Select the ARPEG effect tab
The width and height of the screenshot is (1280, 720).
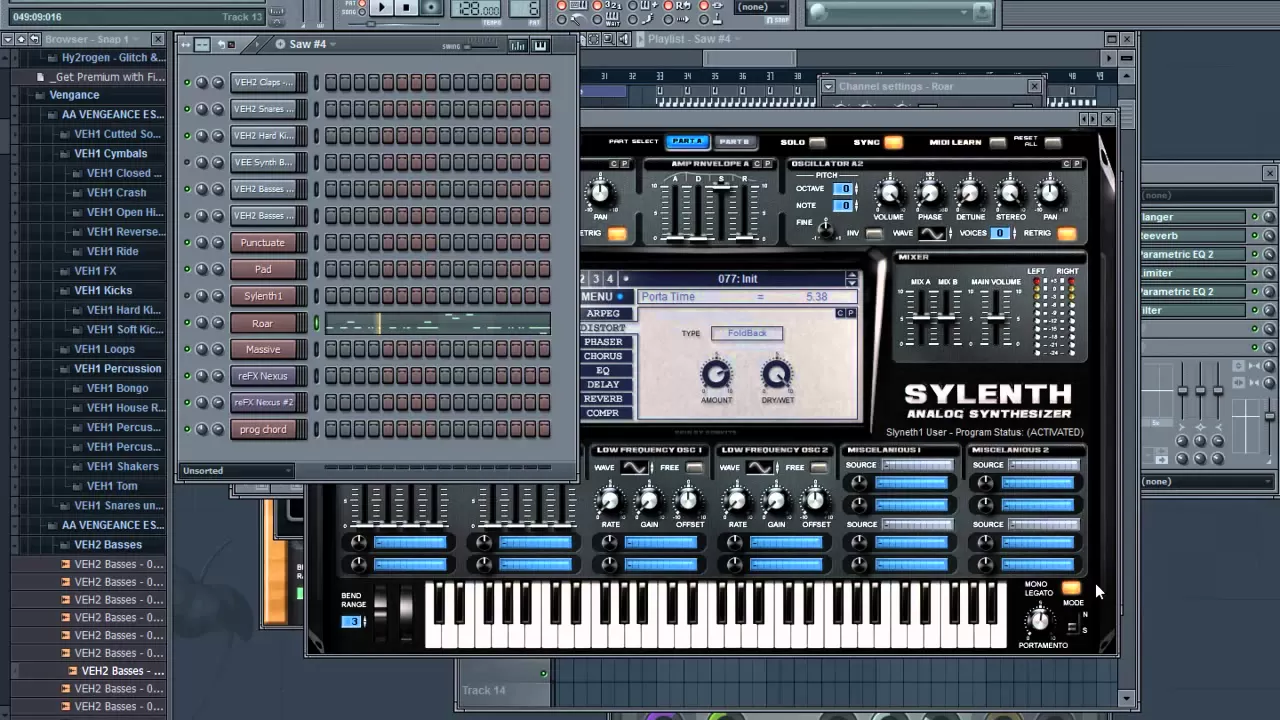tap(603, 313)
